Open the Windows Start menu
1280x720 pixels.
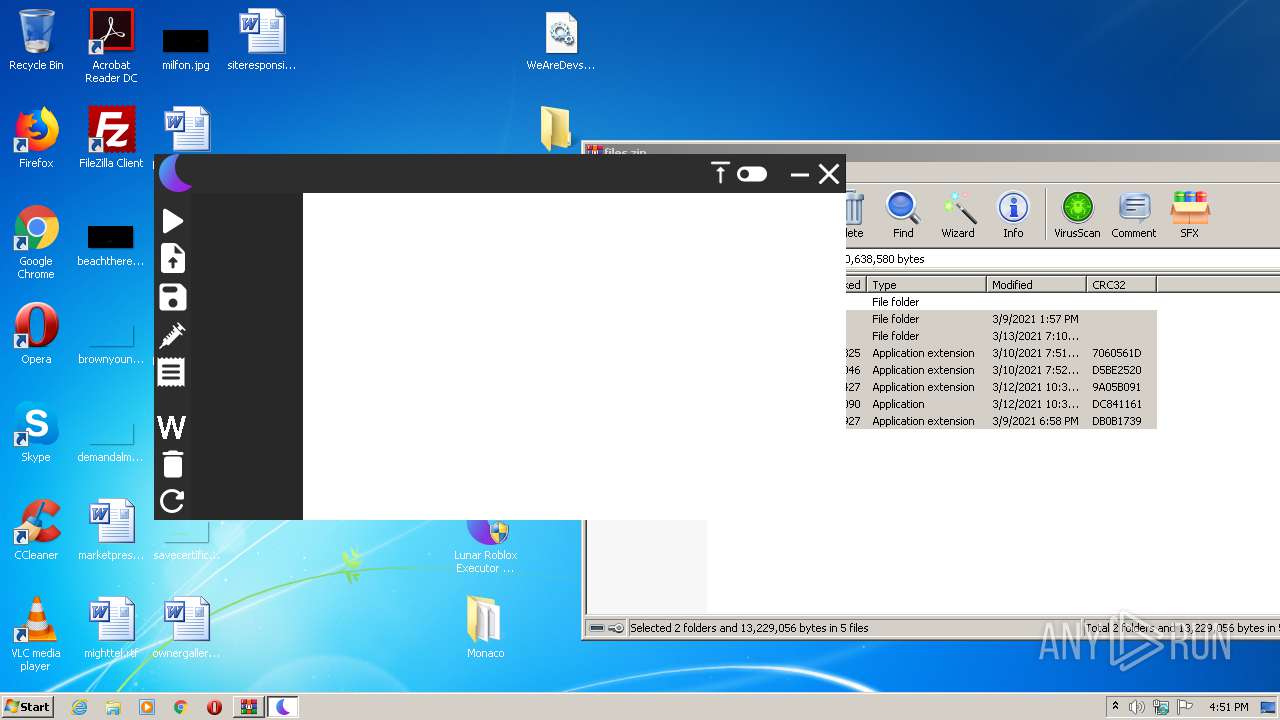tap(27, 707)
